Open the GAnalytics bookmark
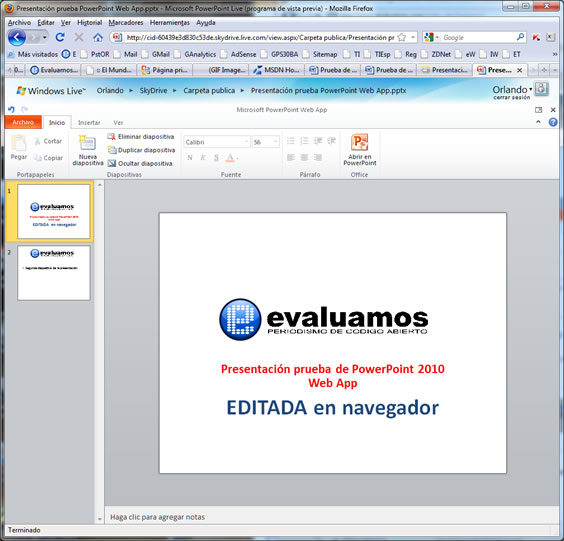564x541 pixels. (196, 54)
